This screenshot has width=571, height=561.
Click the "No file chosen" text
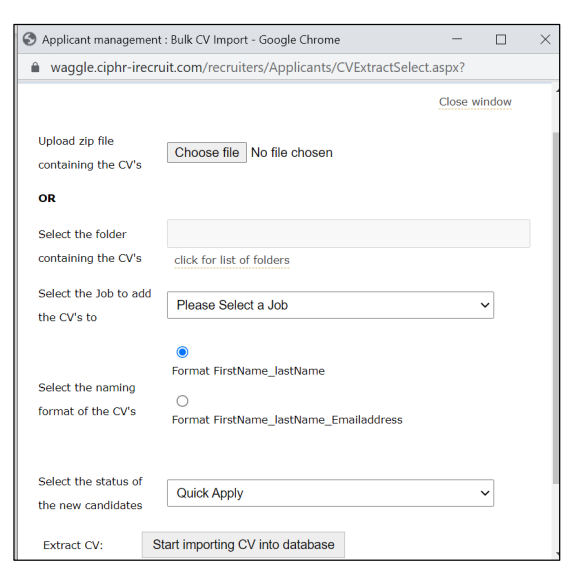click(292, 153)
